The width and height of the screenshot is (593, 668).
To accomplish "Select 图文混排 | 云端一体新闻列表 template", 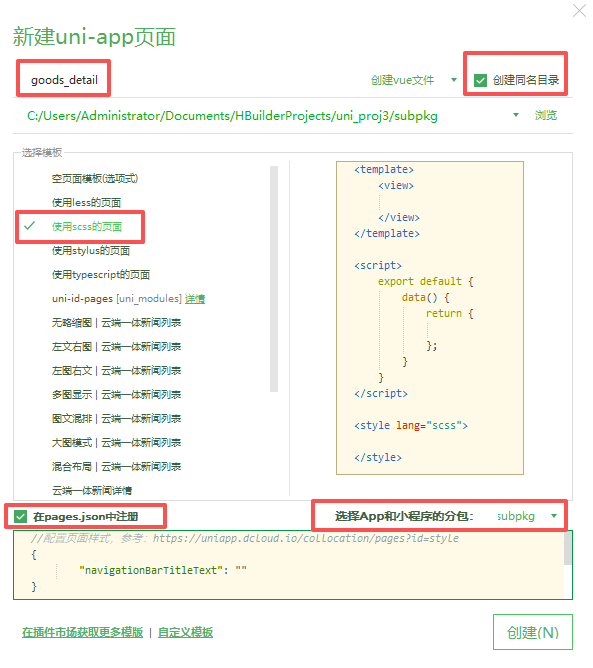I will coord(116,419).
